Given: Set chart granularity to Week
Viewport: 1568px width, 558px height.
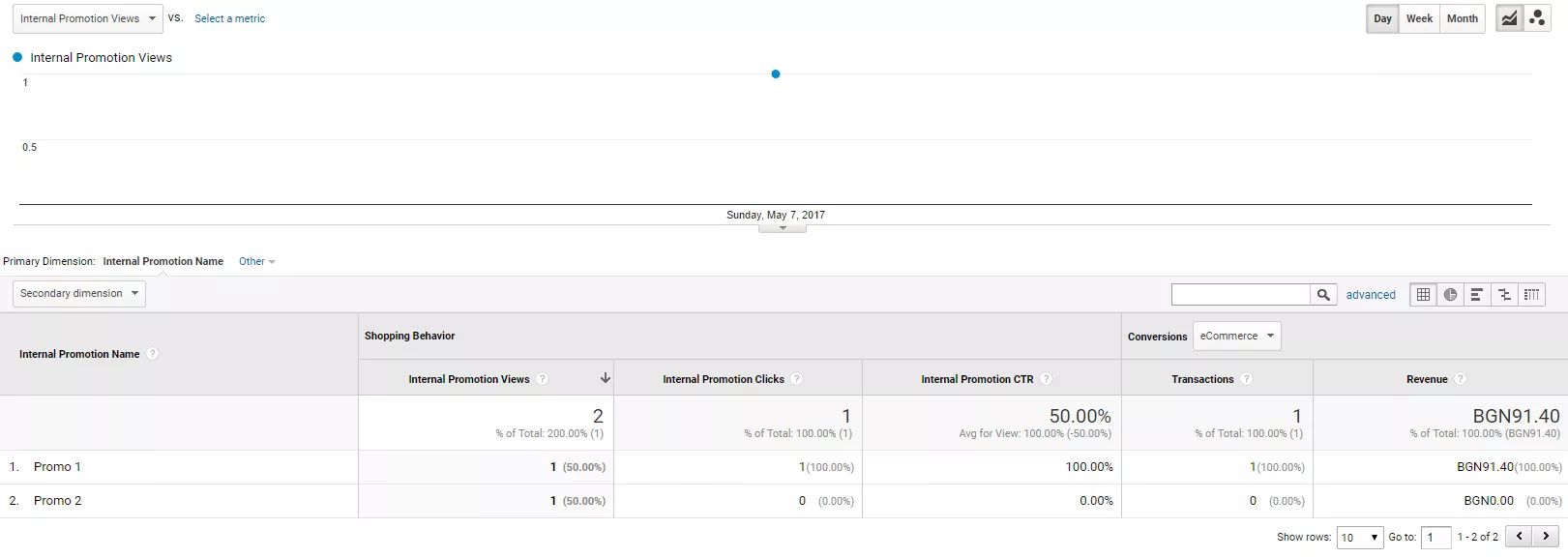Looking at the screenshot, I should (x=1419, y=18).
